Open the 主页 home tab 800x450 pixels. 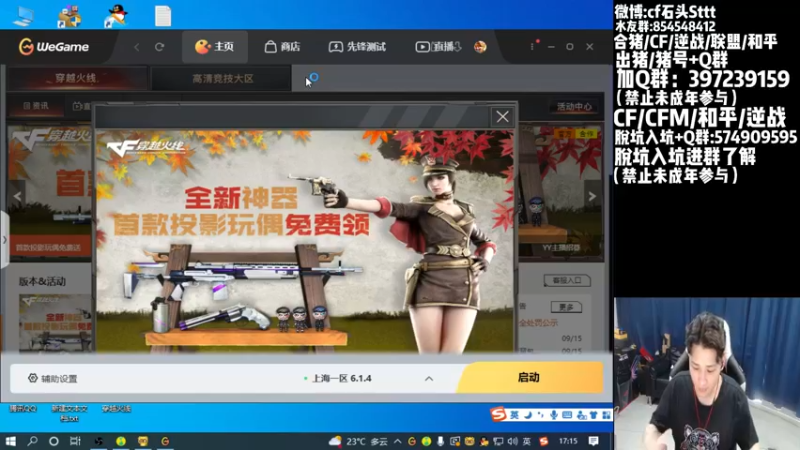pos(214,47)
